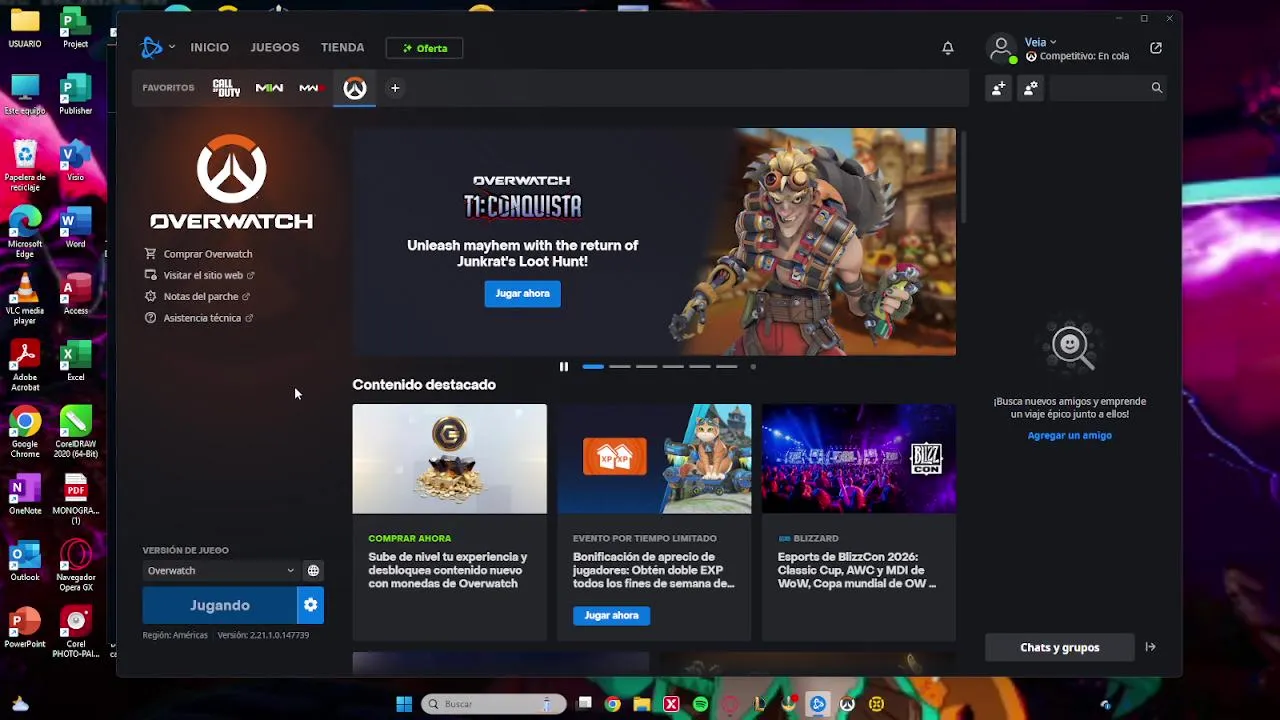Open Spotify from the taskbar

tap(700, 704)
